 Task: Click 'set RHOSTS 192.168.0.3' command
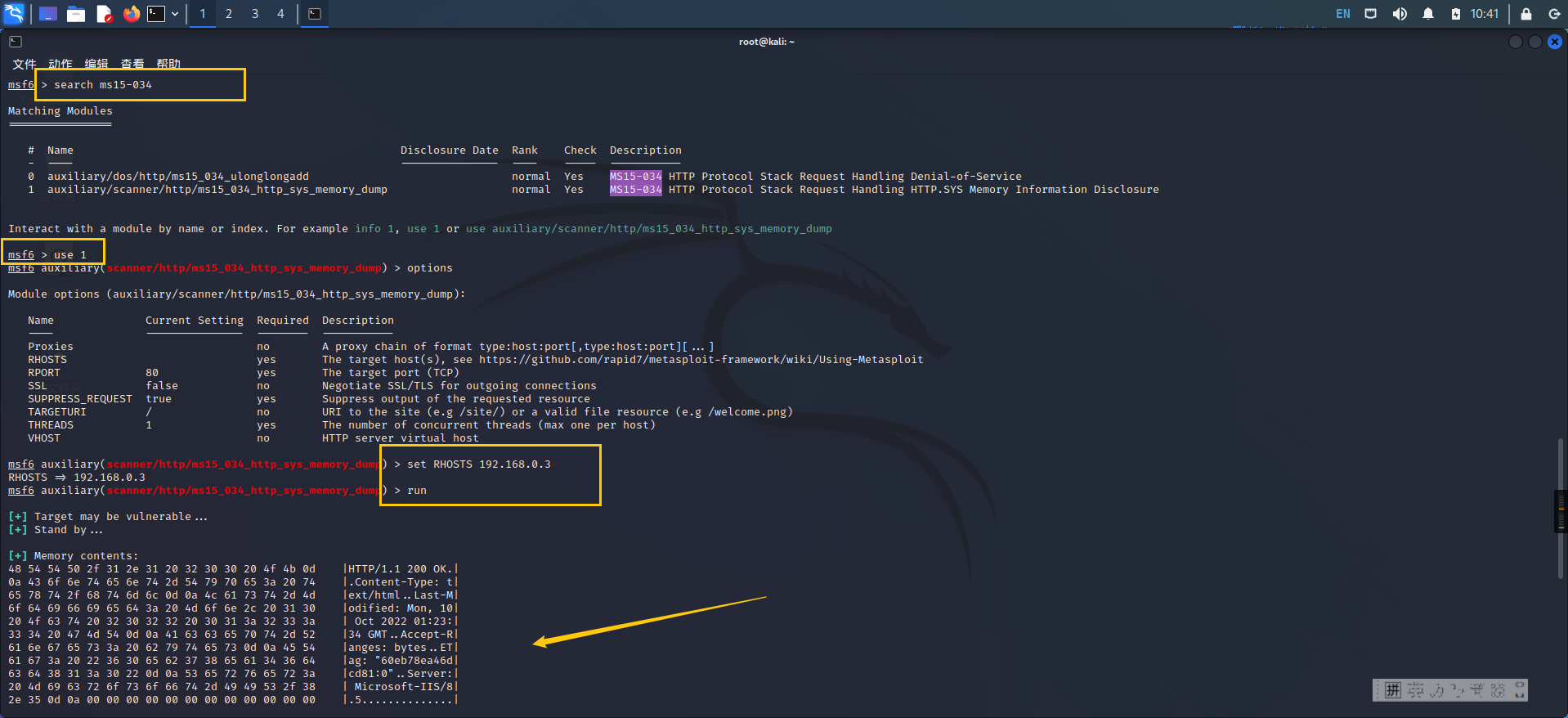(x=479, y=464)
